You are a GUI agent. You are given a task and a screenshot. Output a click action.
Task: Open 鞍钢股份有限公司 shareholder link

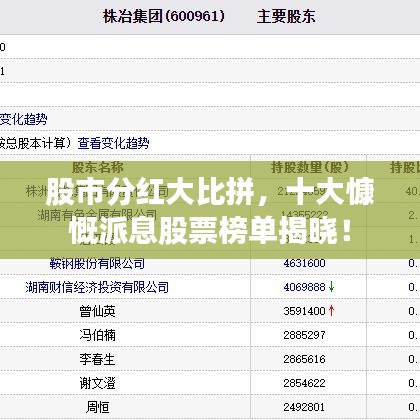tap(97, 263)
